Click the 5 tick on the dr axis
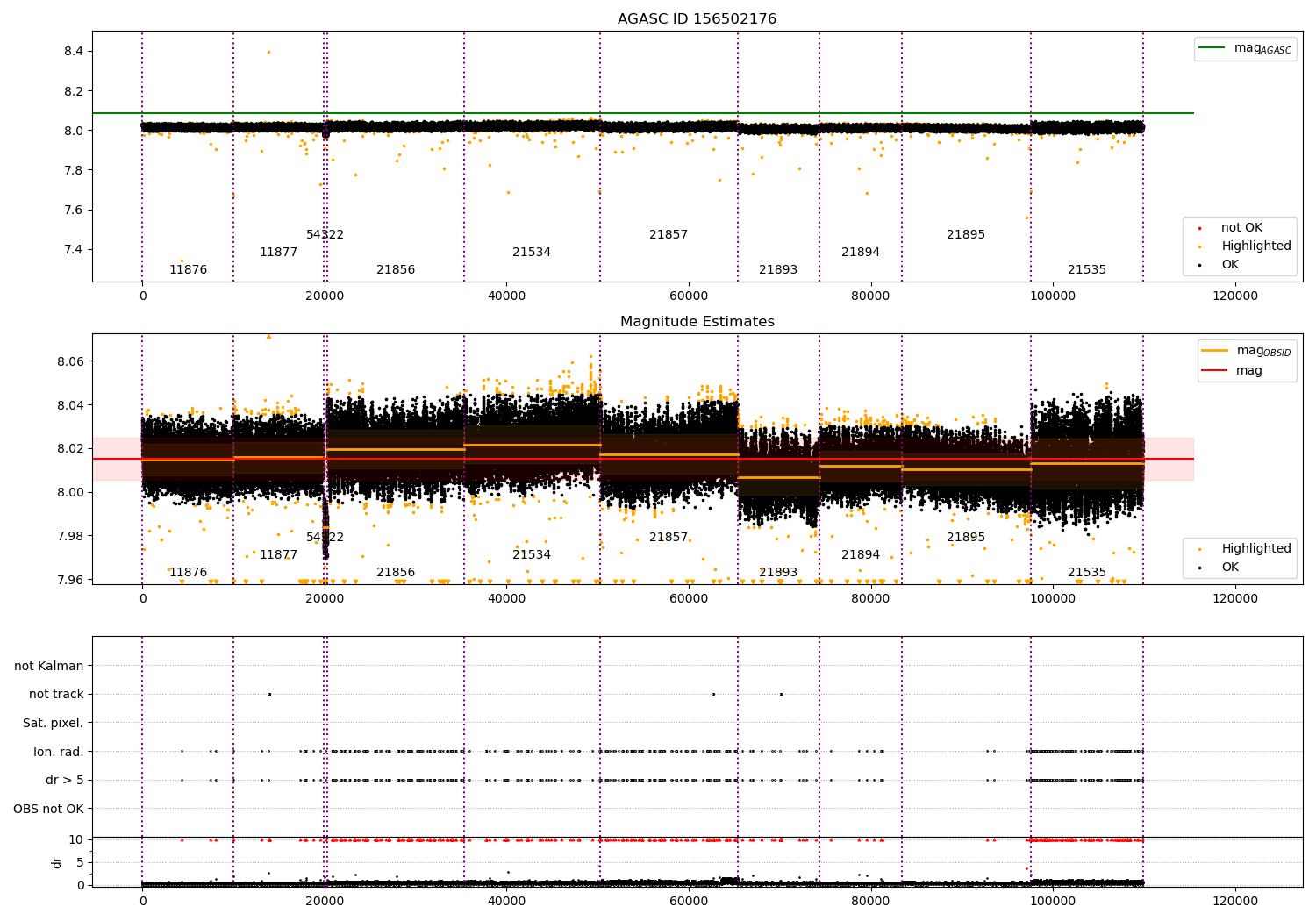Screen dimensions: 1316x921 80,862
